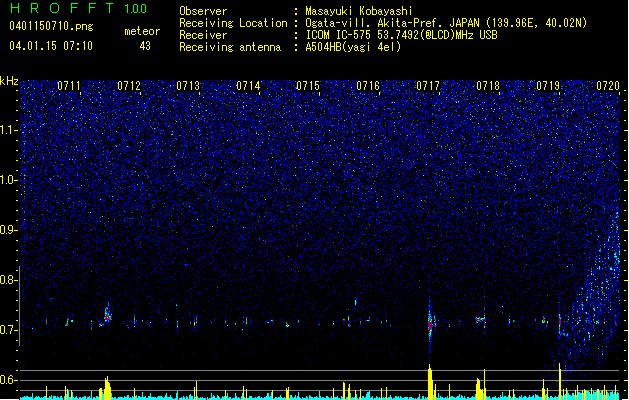Click the 0712 time marker
The width and height of the screenshot is (629, 400).
point(129,86)
